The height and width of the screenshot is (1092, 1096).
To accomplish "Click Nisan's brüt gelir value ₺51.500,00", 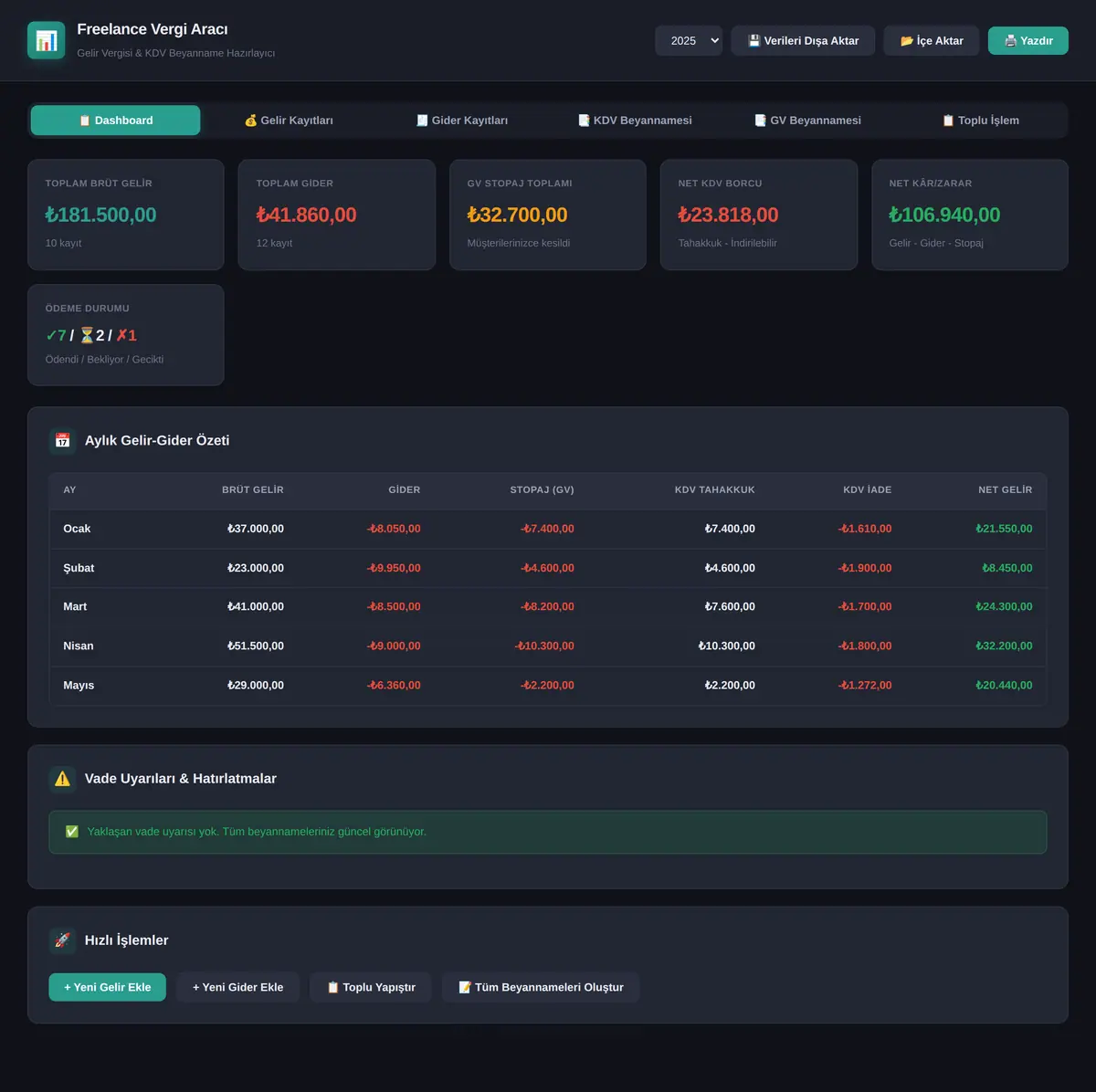I will point(256,646).
